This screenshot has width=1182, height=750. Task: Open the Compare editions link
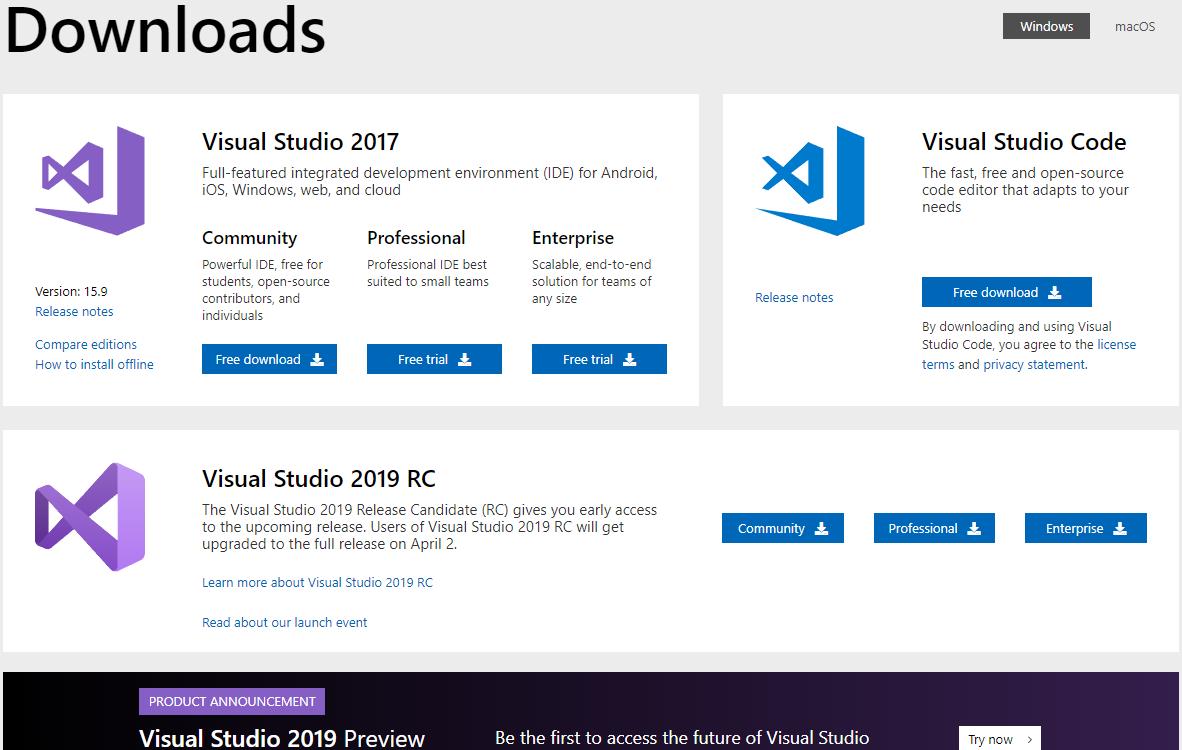pyautogui.click(x=86, y=345)
